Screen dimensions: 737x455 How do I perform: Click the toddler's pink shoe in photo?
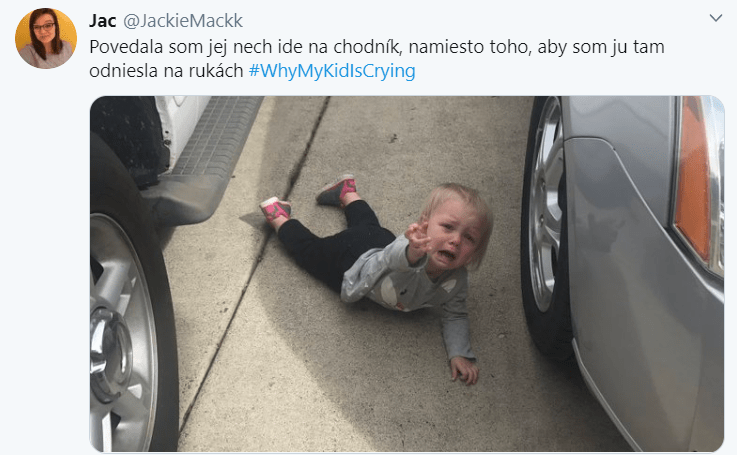pyautogui.click(x=275, y=209)
